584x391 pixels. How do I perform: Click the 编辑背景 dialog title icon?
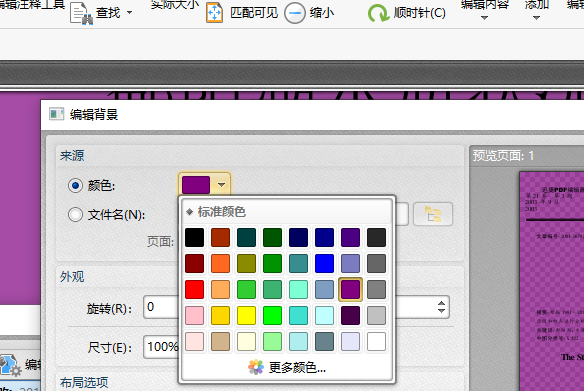[x=57, y=114]
